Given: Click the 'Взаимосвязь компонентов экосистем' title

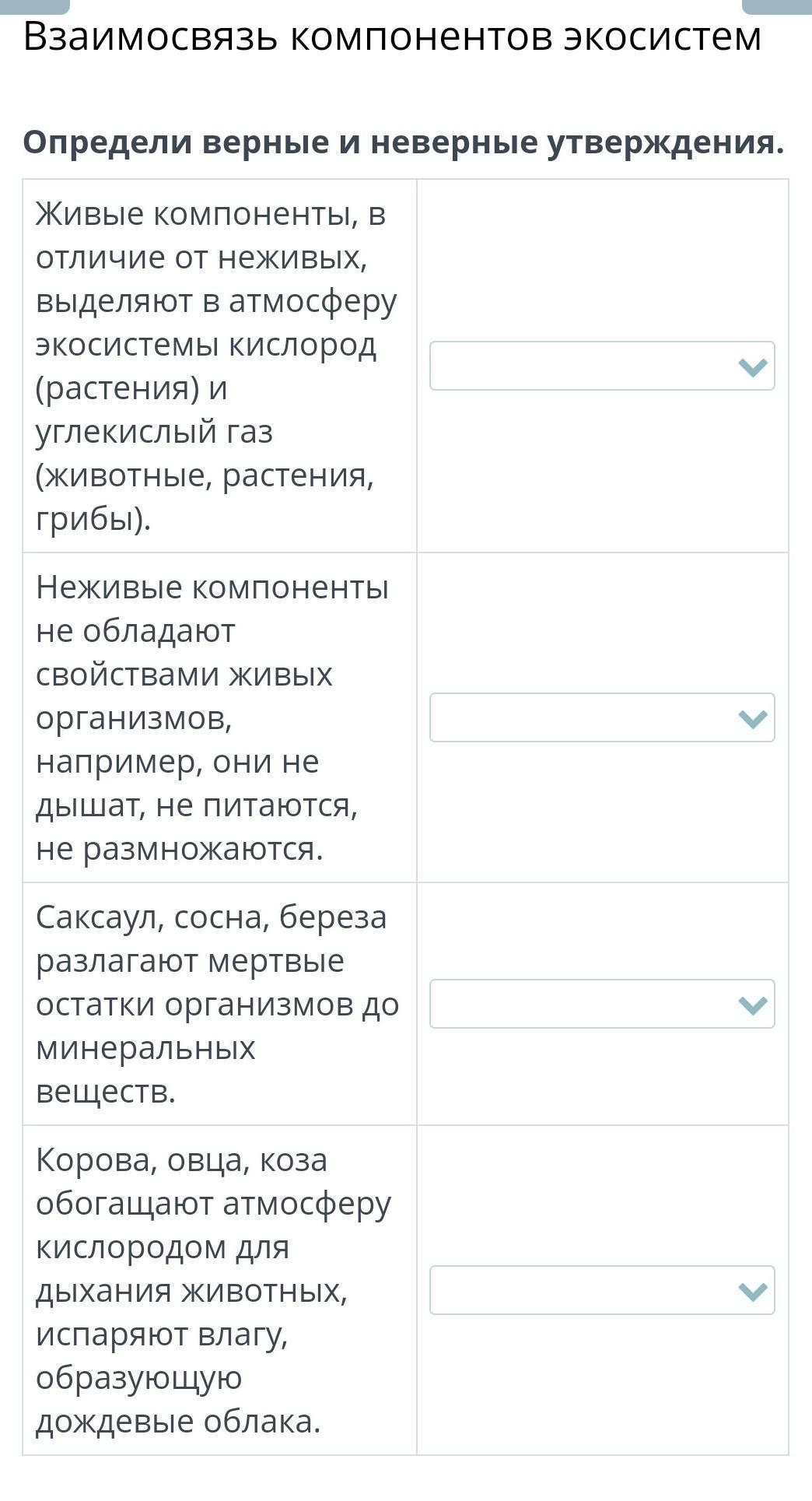Looking at the screenshot, I should coord(392,37).
